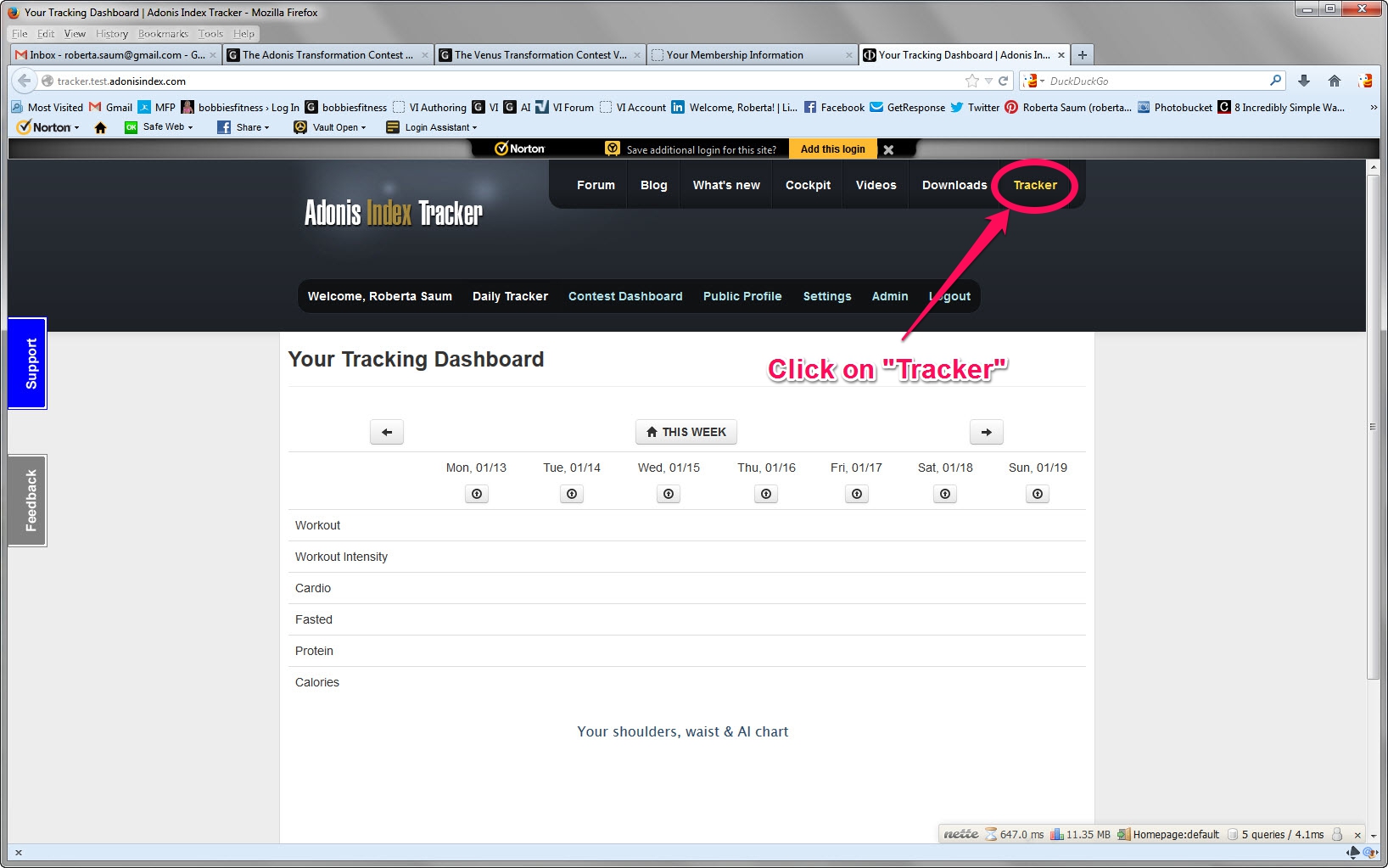Viewport: 1388px width, 868px height.
Task: Open the Forum navigation link
Action: [596, 185]
